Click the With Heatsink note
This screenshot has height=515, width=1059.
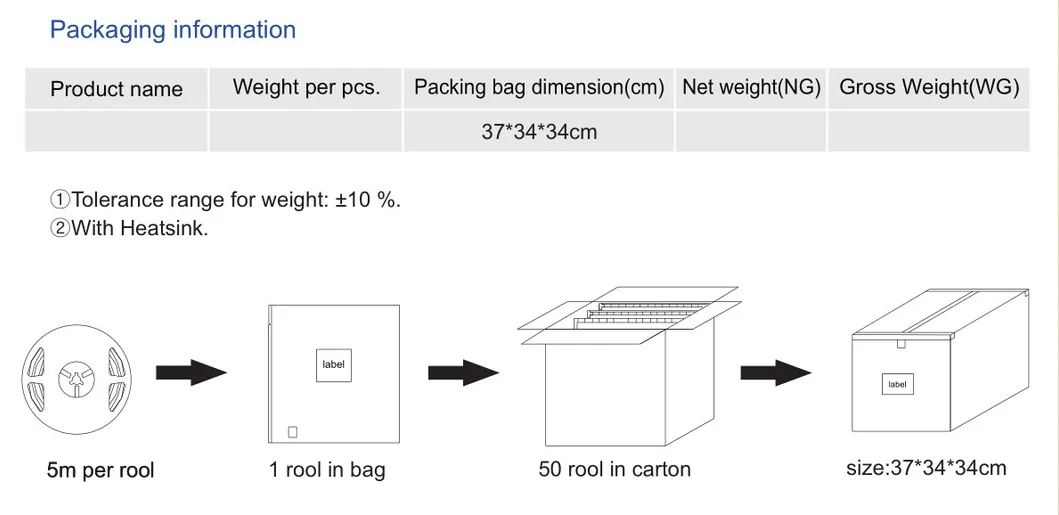(x=129, y=228)
